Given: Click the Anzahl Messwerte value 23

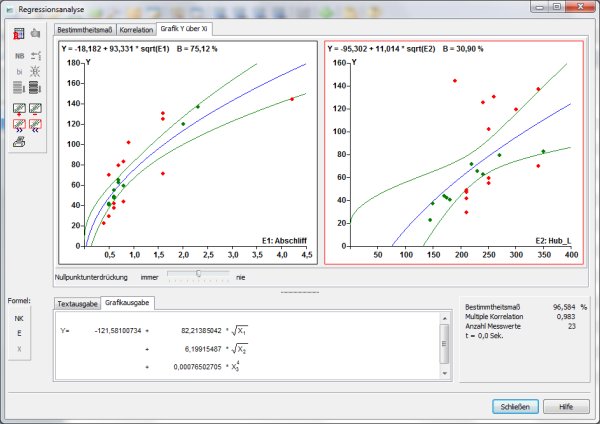Looking at the screenshot, I should coord(572,326).
